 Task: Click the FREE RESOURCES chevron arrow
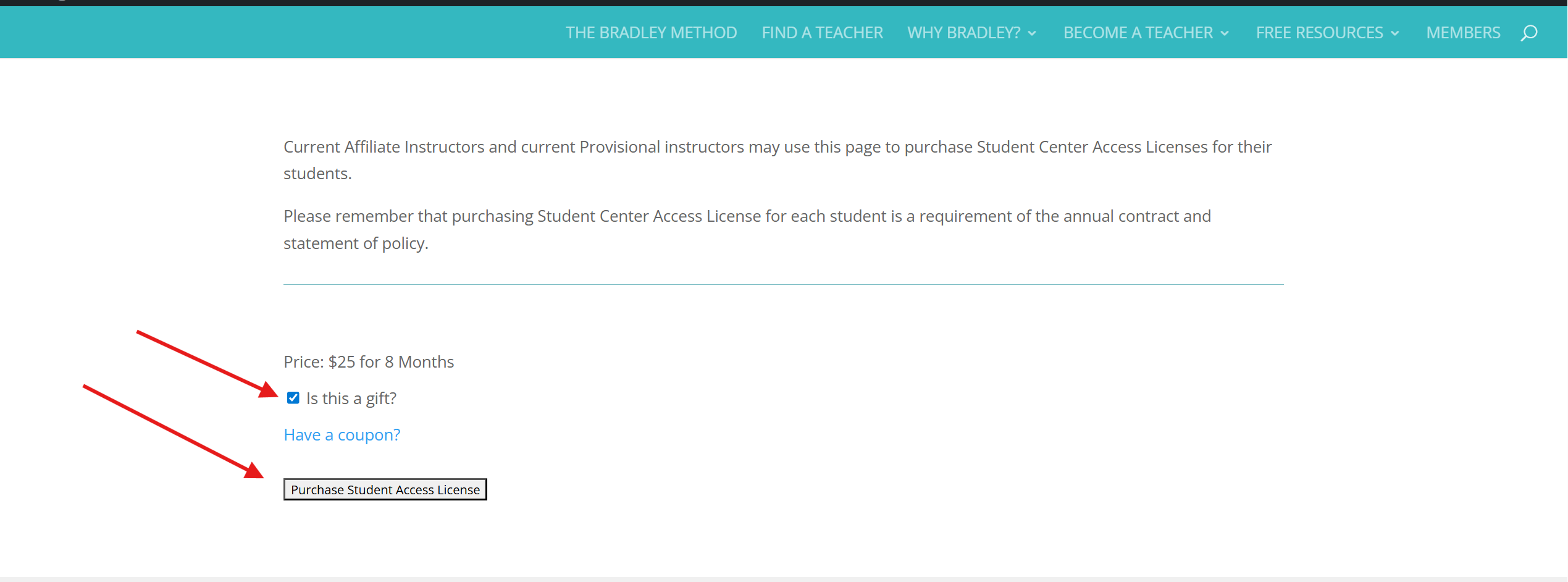tap(1395, 33)
